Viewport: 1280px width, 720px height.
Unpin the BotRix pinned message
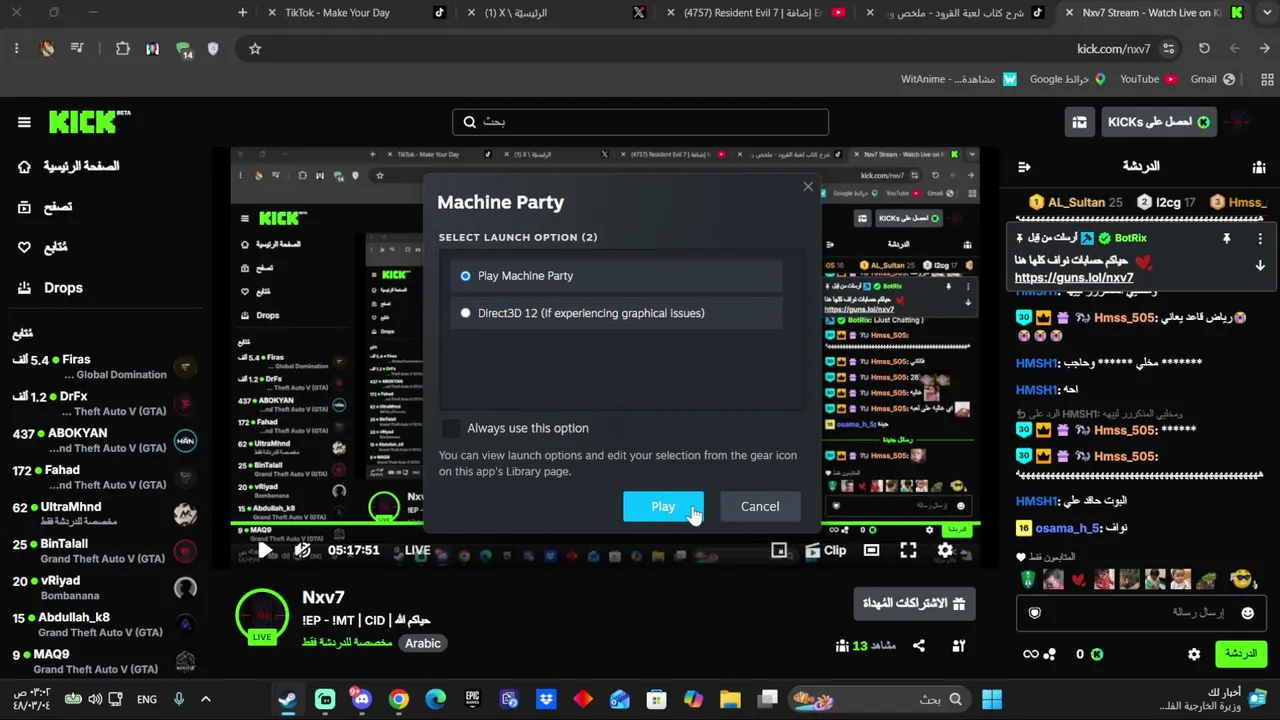(1226, 239)
